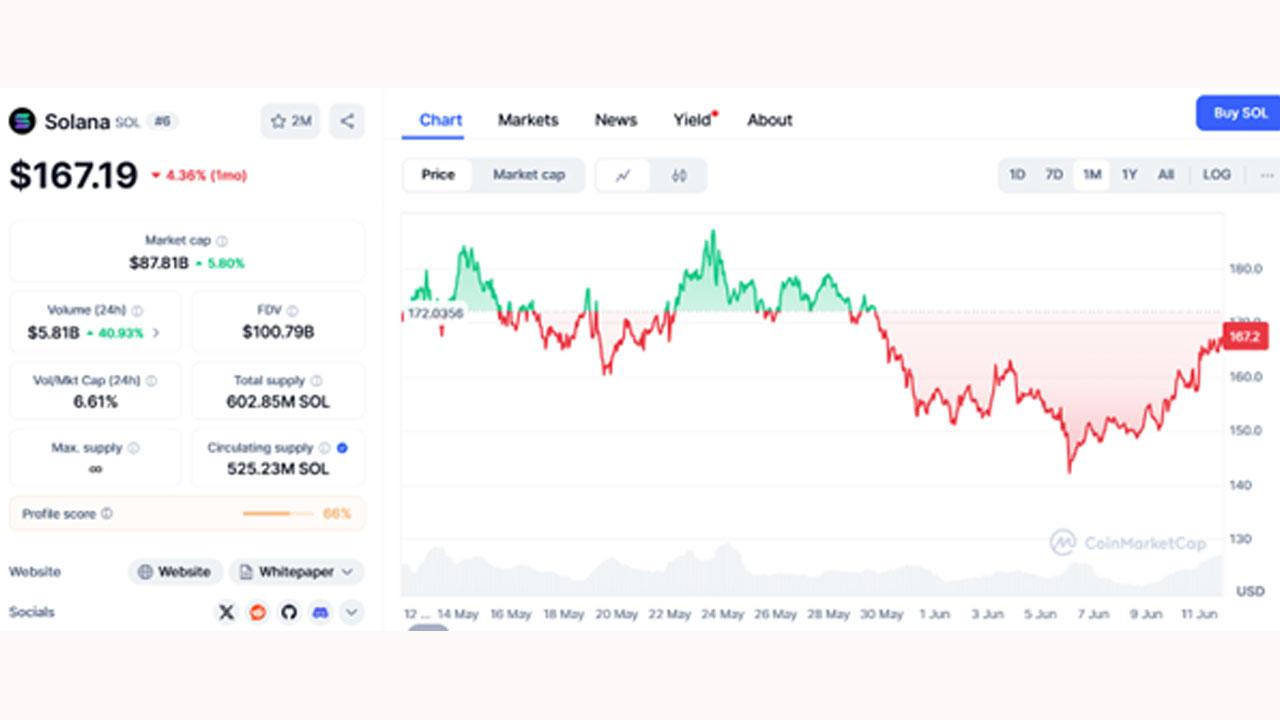Screen dimensions: 1280x720
Task: Open Solana's Discord social link
Action: click(x=320, y=612)
